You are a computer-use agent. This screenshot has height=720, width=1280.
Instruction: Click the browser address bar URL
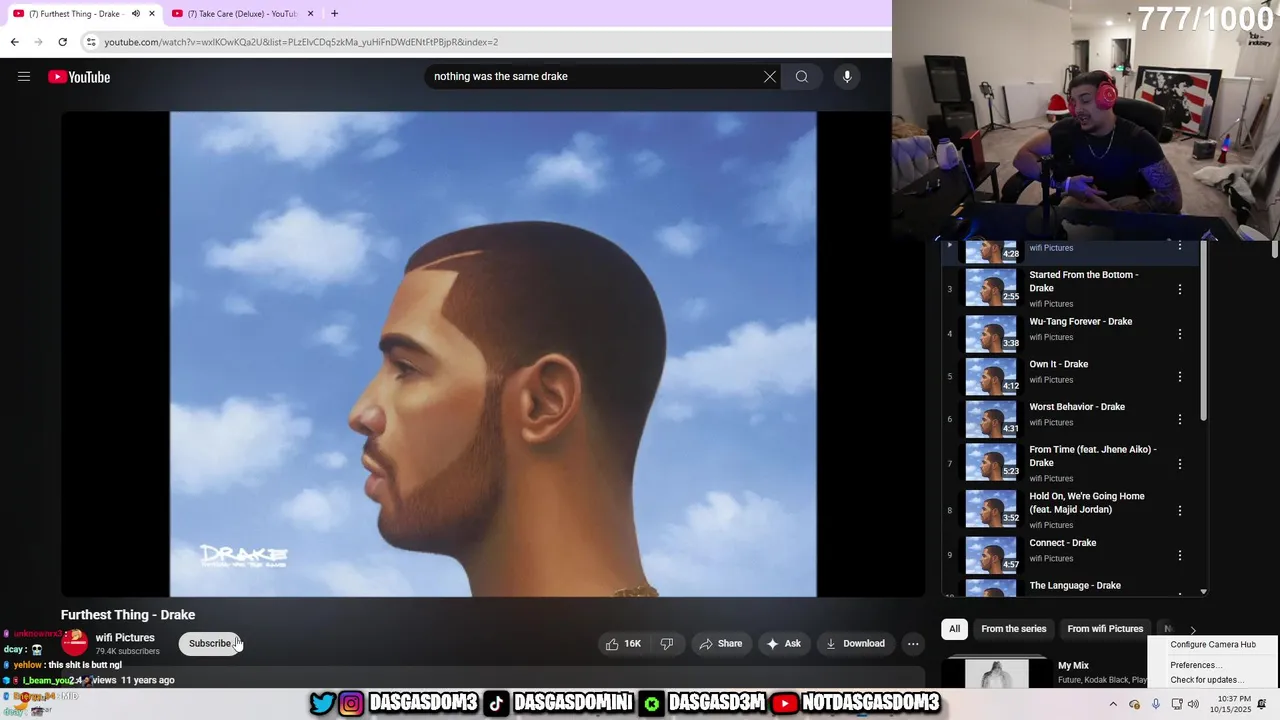tap(301, 42)
